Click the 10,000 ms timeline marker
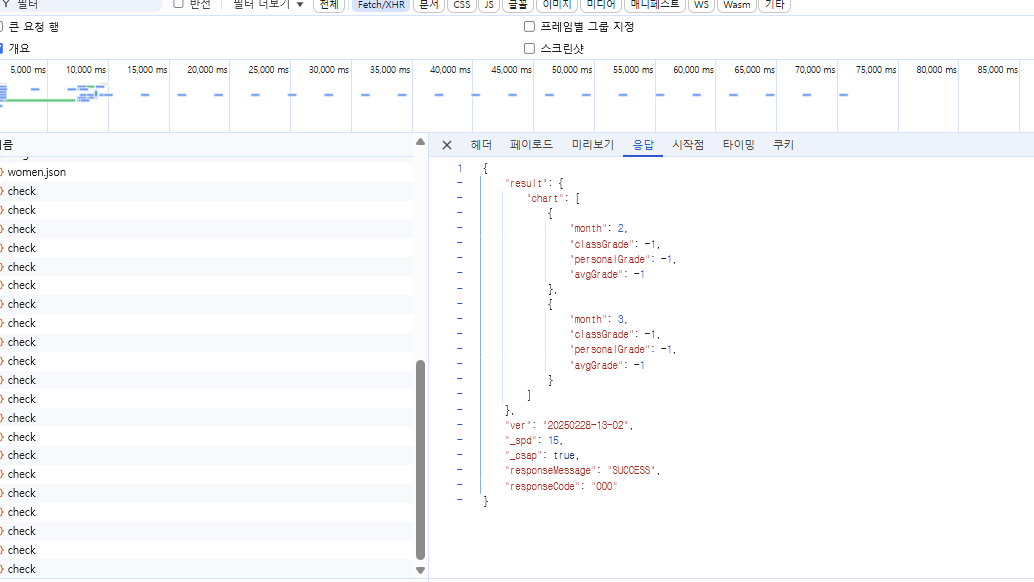Viewport: 1034px width, 582px height. 86,70
